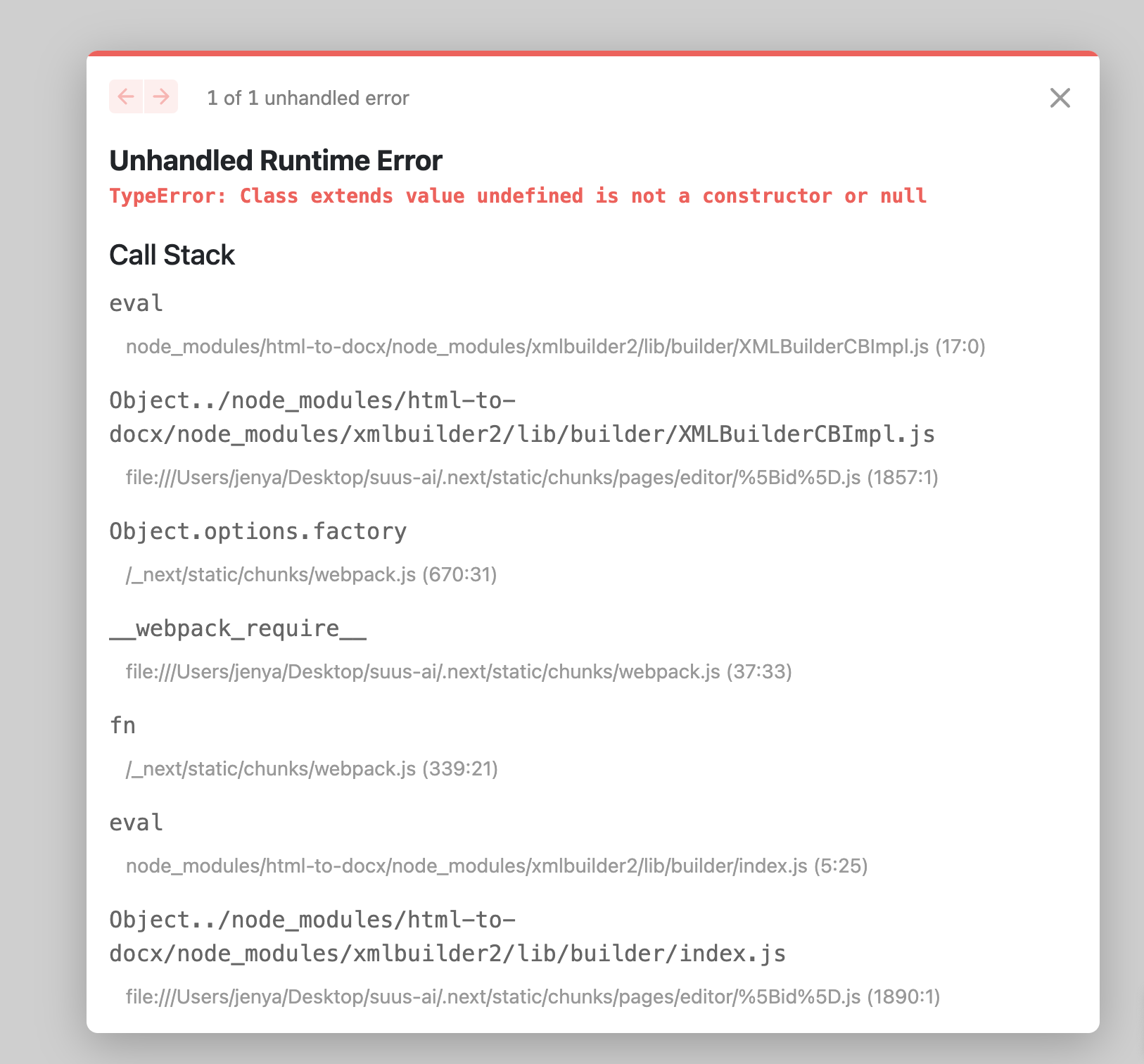Click the XMLBuilderCBImpl.js module stack frame

coord(522,417)
